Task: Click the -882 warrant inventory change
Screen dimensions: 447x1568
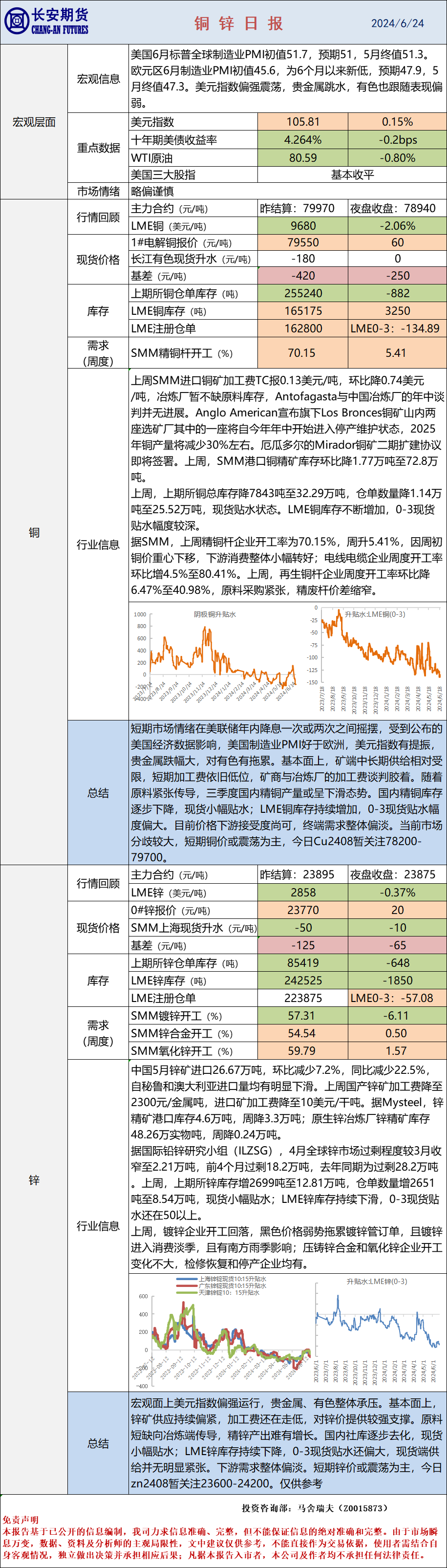Action: coord(397,293)
